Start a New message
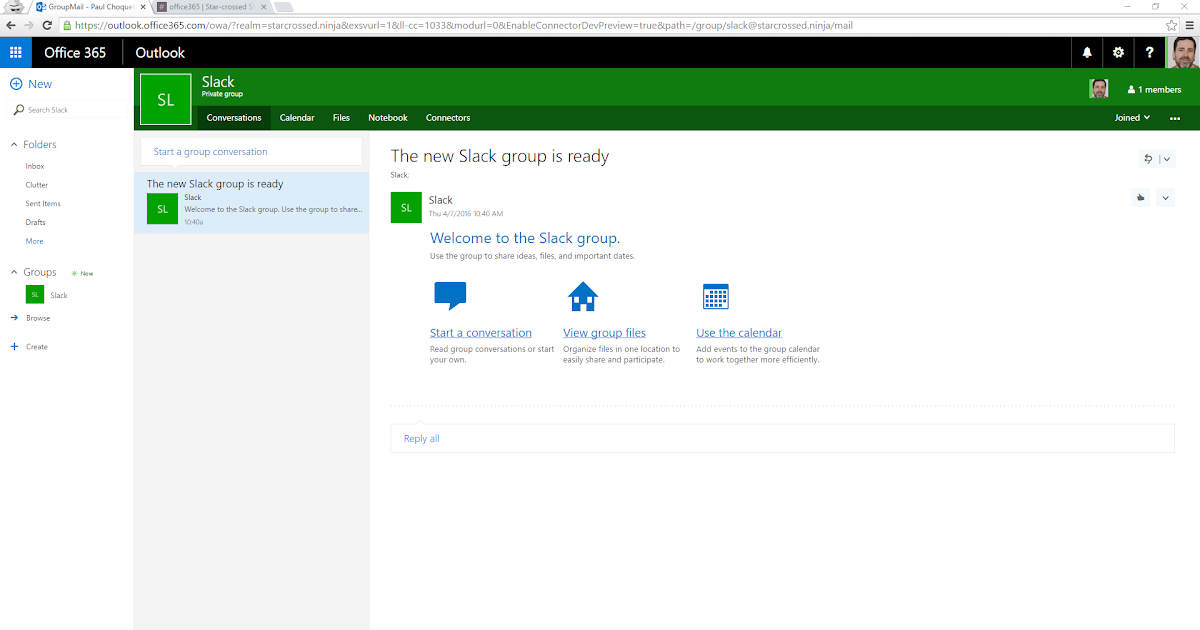The image size is (1200, 630). pyautogui.click(x=40, y=84)
